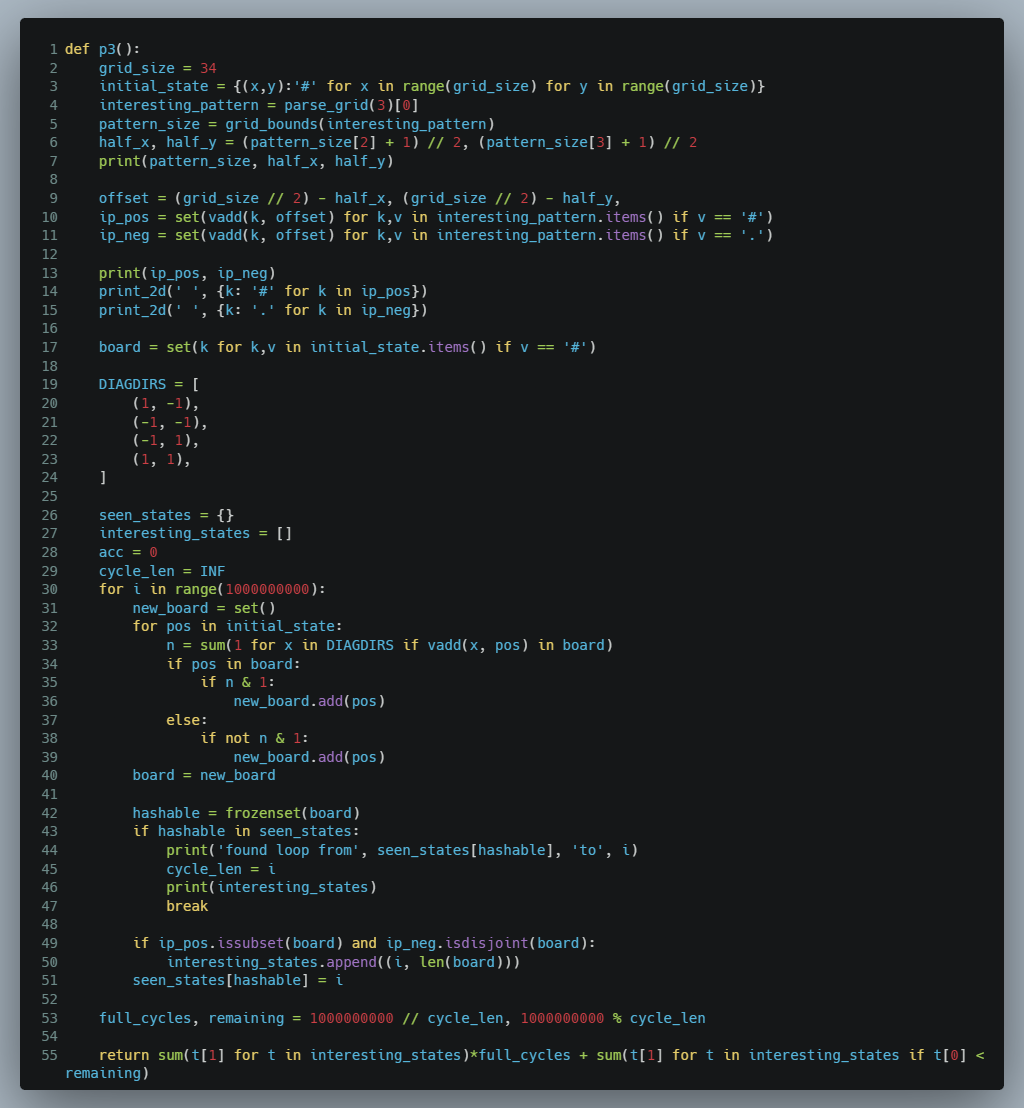
Task: Click the 'else:' line
Action: [187, 720]
